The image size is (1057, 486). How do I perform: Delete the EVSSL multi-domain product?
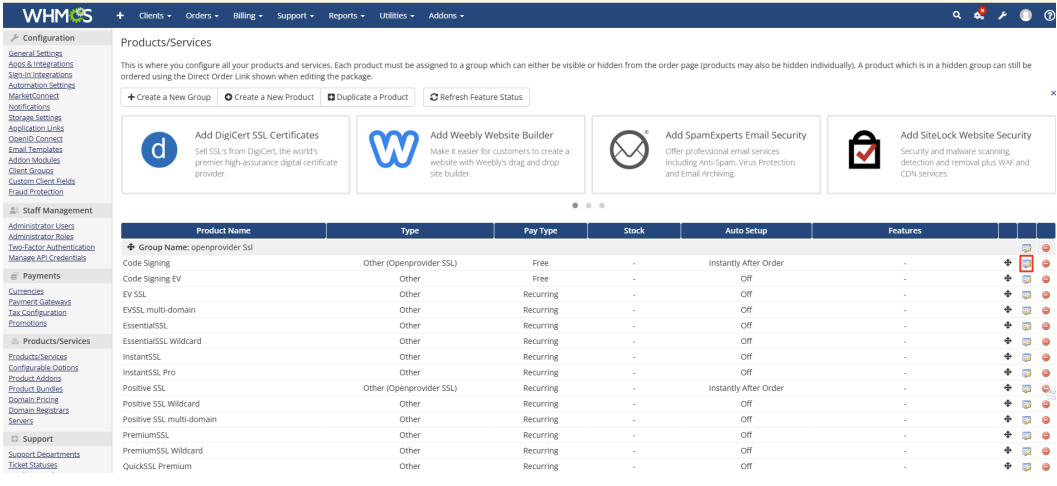[x=1046, y=310]
